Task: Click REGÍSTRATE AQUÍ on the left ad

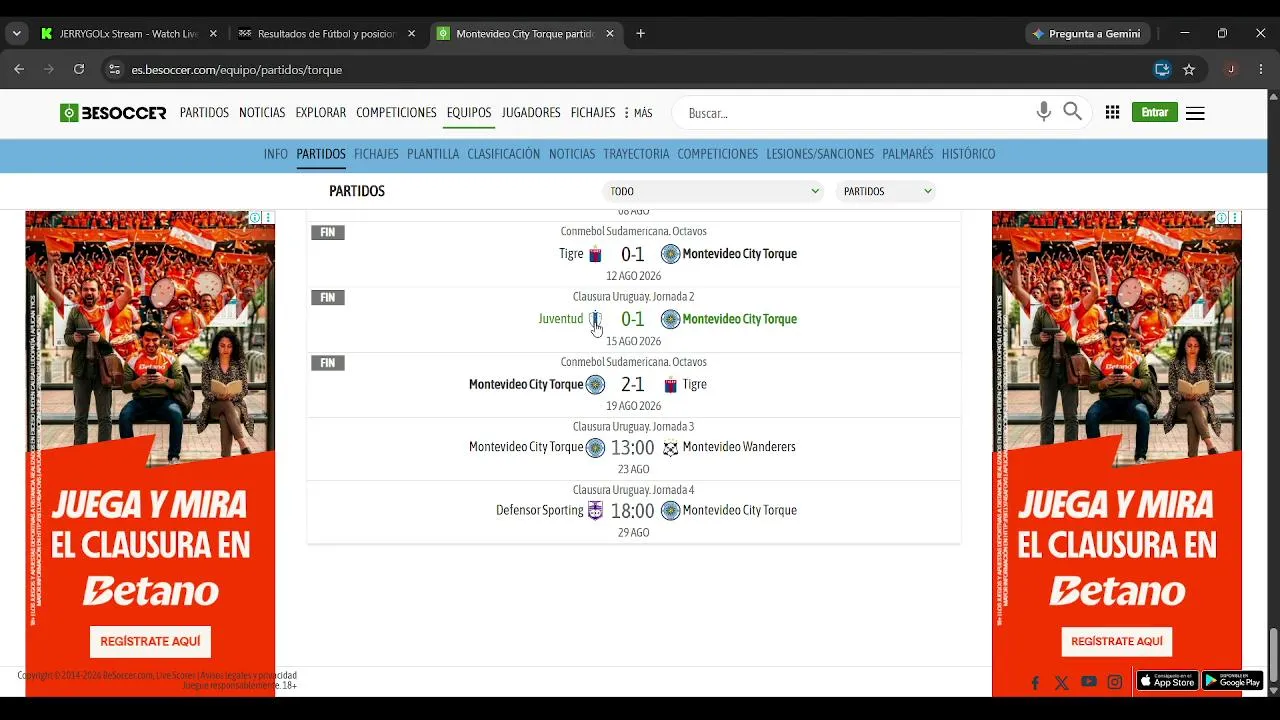Action: [150, 641]
